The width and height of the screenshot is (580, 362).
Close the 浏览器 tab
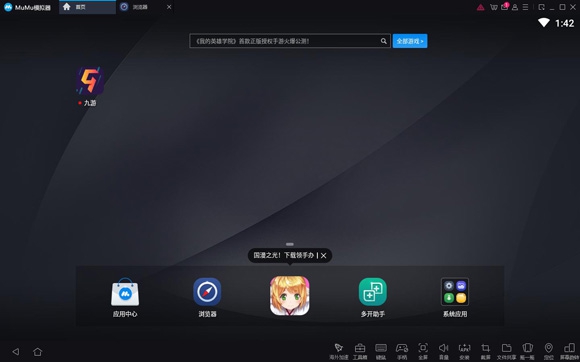(x=169, y=7)
